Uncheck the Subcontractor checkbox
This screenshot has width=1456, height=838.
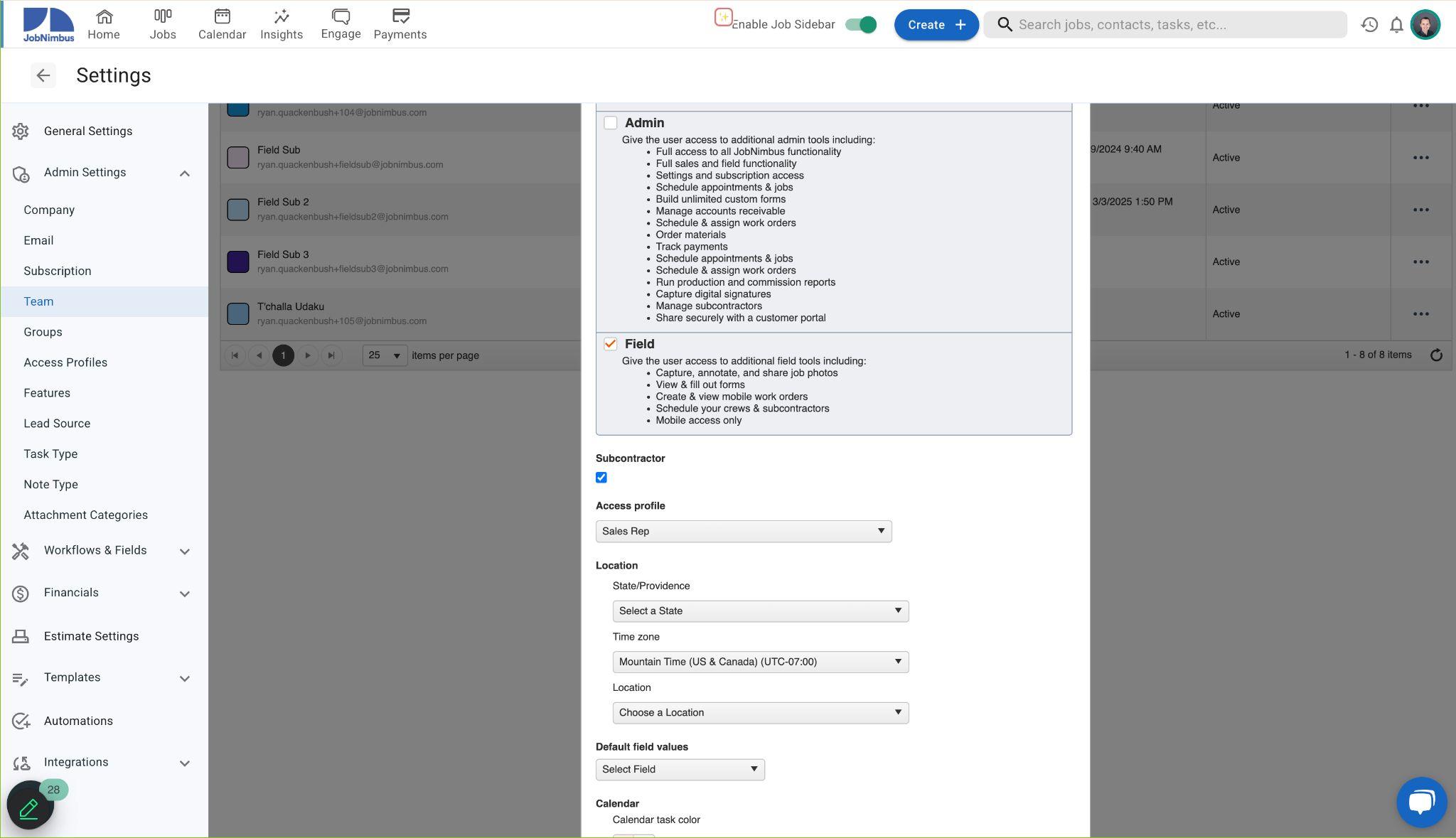[601, 478]
